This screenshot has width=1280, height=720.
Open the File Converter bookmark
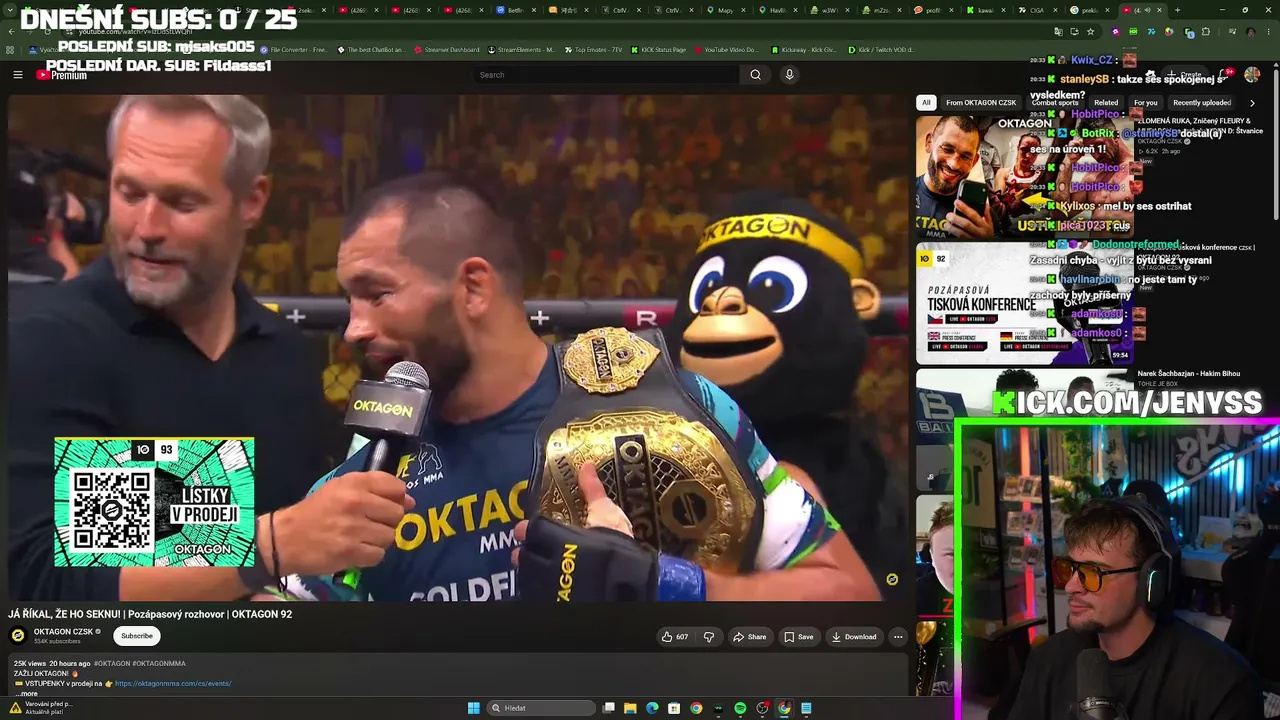point(294,49)
